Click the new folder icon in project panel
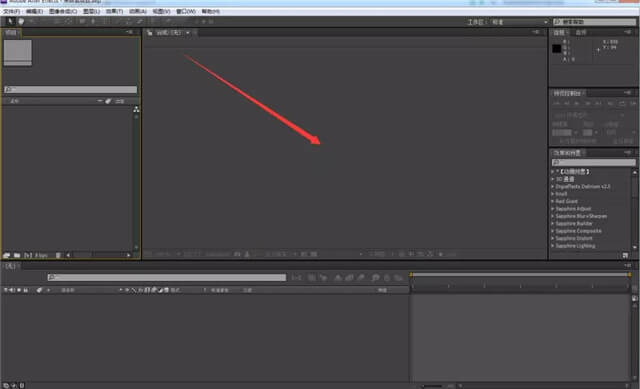 pyautogui.click(x=17, y=255)
